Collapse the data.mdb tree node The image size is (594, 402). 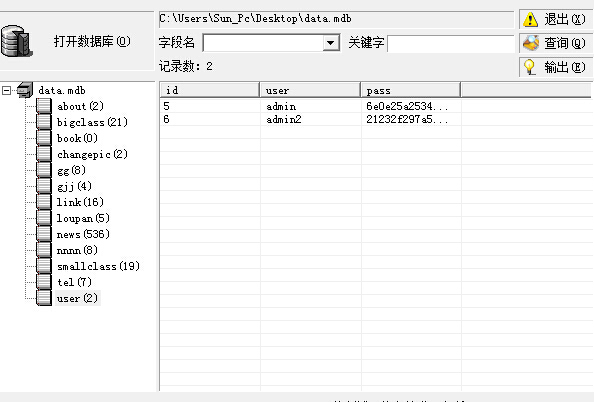coord(6,91)
